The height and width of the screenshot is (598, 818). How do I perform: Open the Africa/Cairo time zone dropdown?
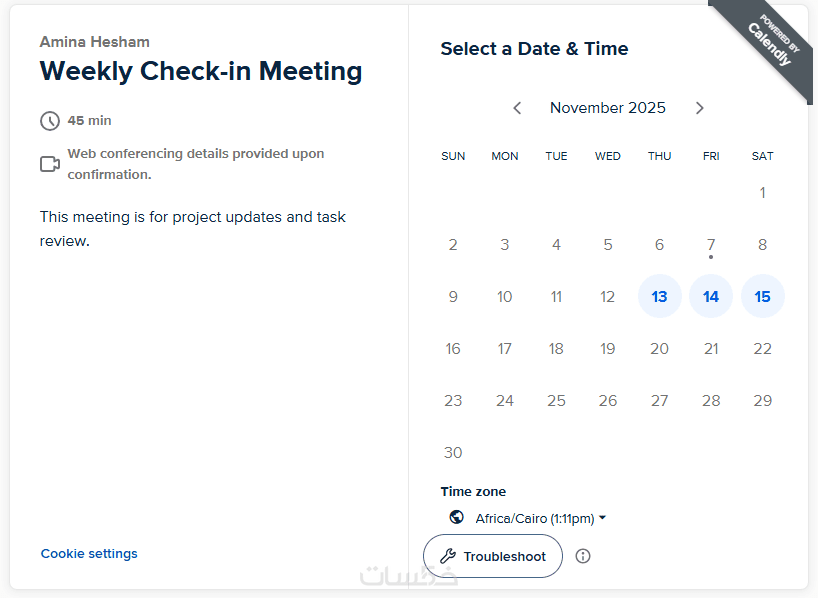tap(540, 518)
